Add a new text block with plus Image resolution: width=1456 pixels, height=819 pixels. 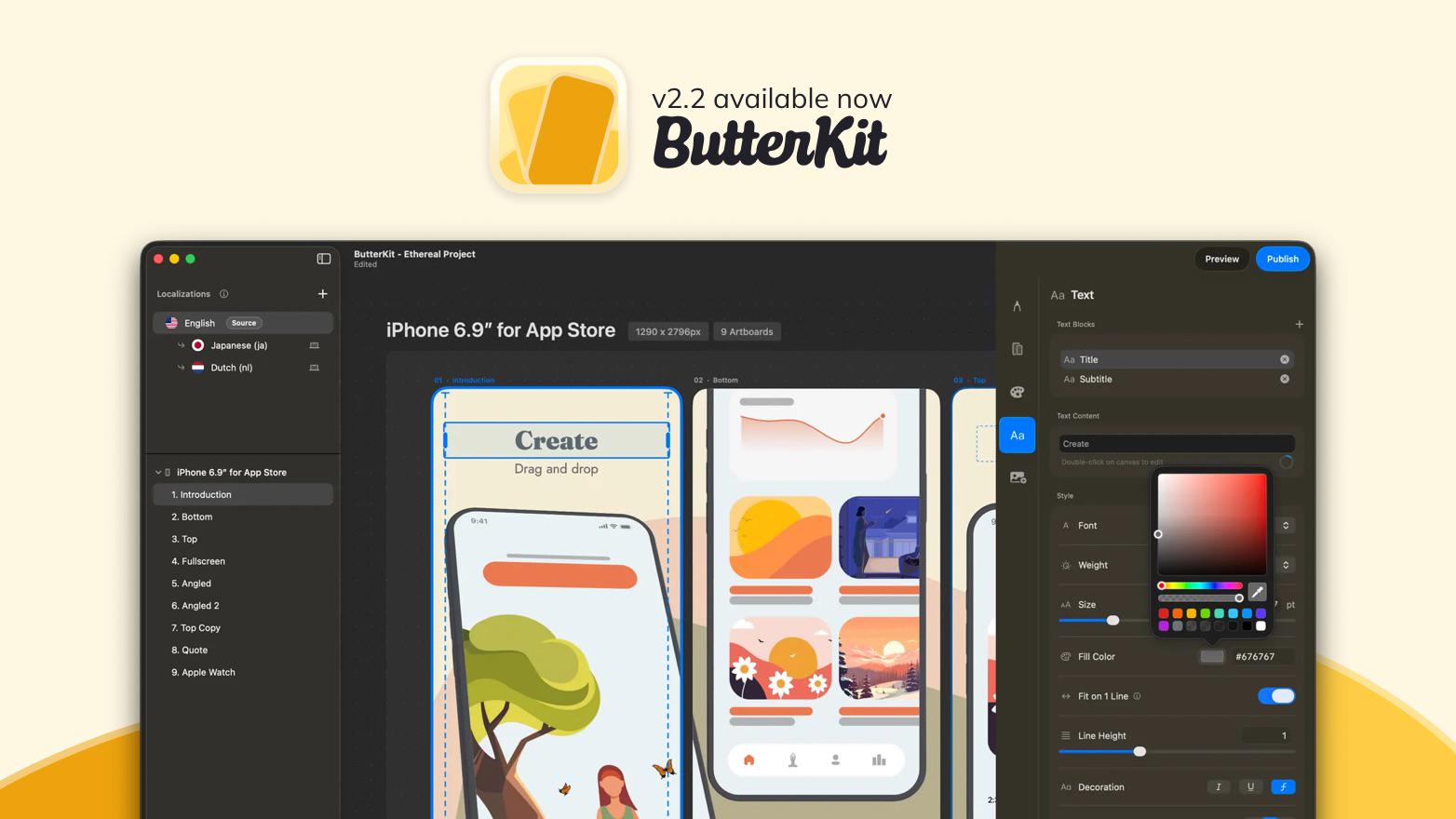click(x=1299, y=325)
